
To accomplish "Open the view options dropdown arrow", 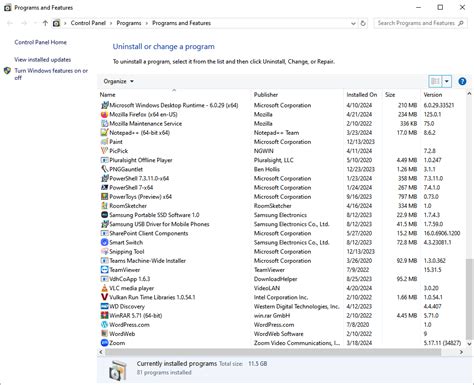I will click(447, 81).
